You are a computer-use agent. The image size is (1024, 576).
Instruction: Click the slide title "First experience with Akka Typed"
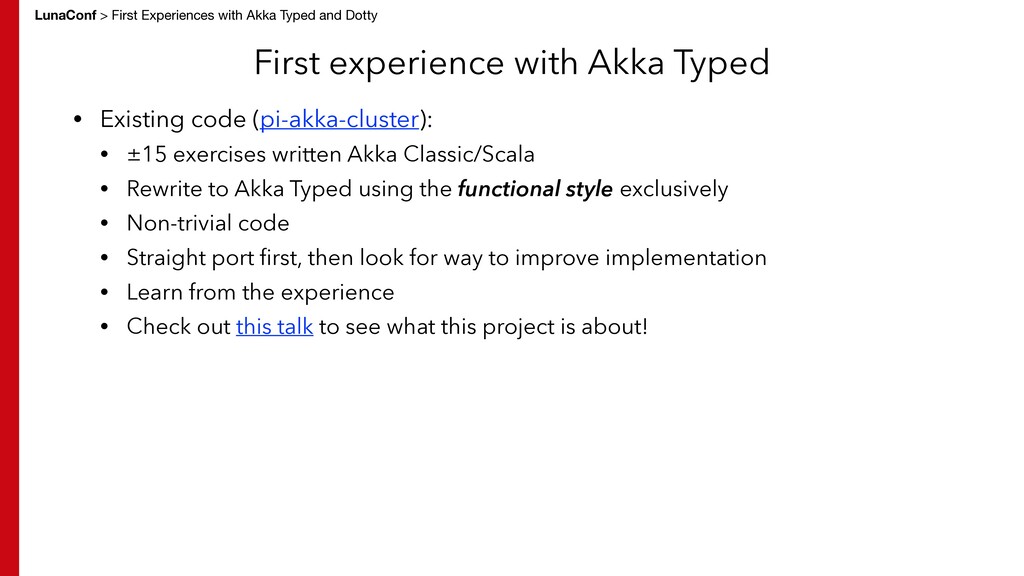pyautogui.click(x=511, y=63)
